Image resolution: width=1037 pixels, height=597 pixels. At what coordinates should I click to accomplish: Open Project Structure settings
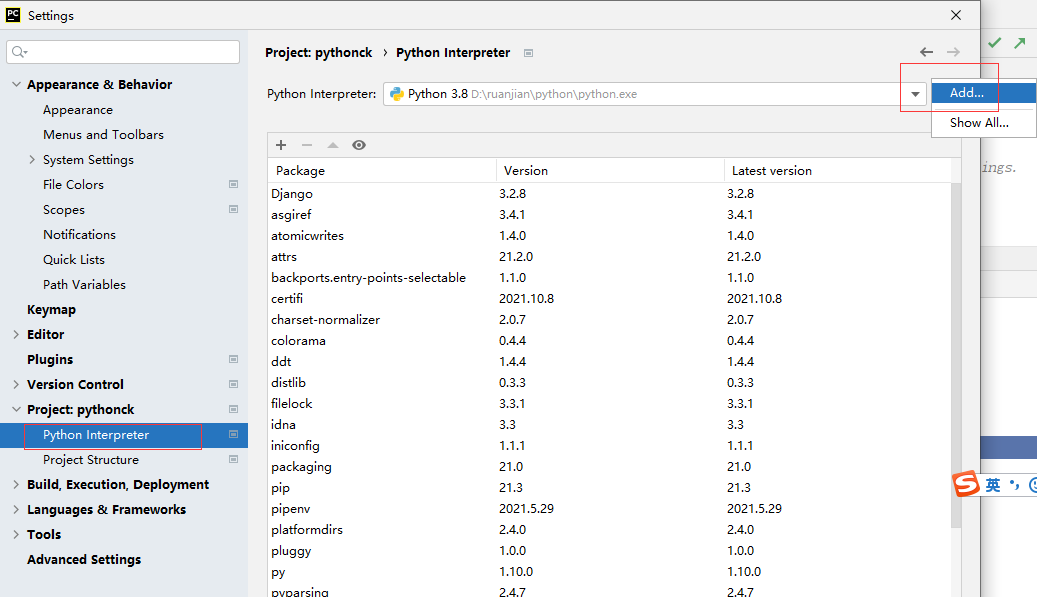click(x=91, y=459)
